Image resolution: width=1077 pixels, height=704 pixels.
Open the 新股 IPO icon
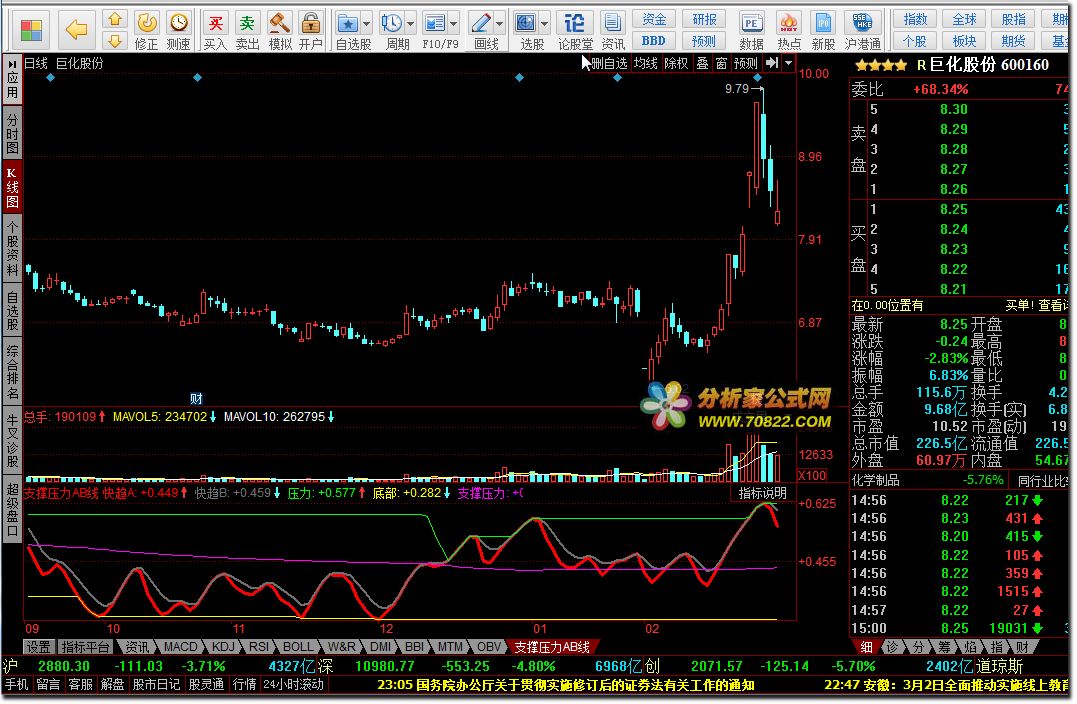(x=823, y=23)
